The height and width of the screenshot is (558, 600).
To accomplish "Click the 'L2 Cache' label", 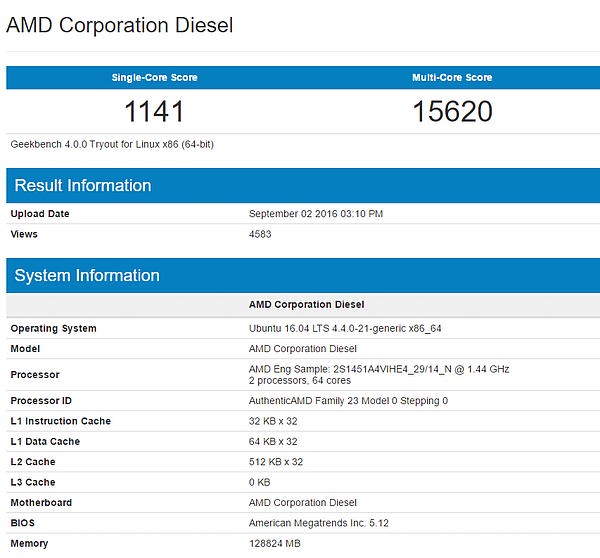I will tap(33, 462).
